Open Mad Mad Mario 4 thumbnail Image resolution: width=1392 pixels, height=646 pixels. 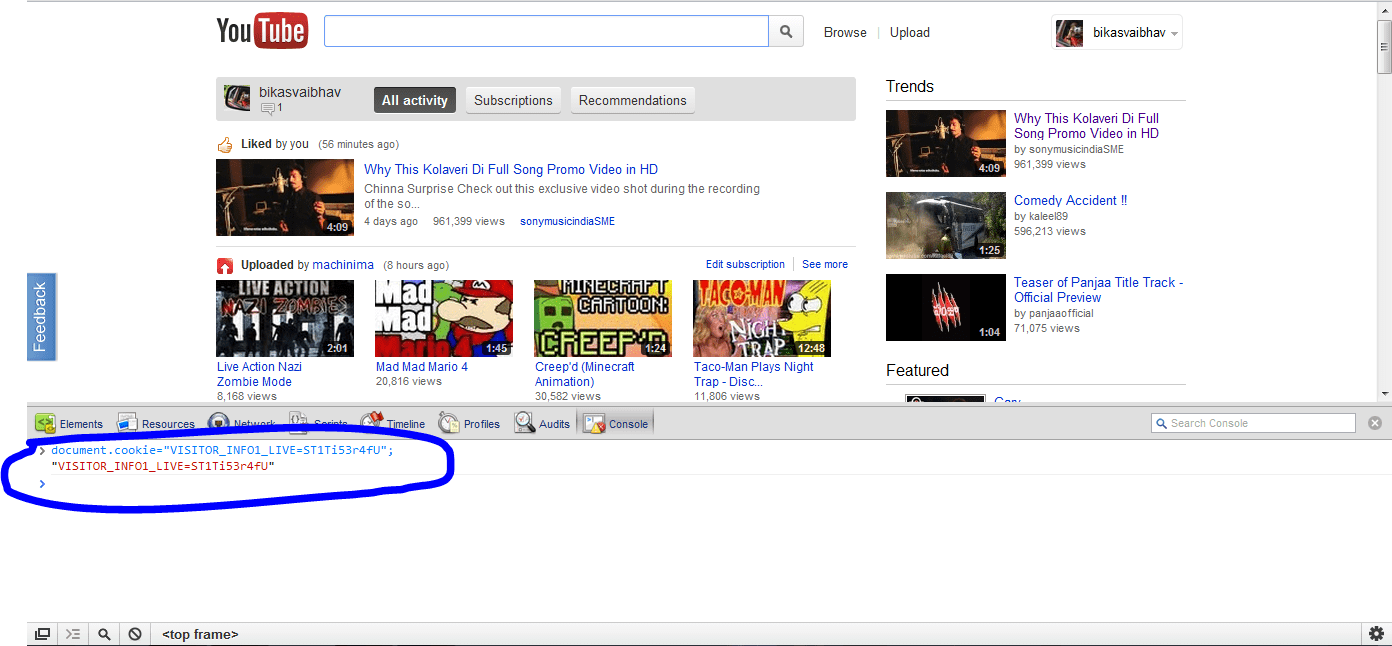tap(444, 318)
